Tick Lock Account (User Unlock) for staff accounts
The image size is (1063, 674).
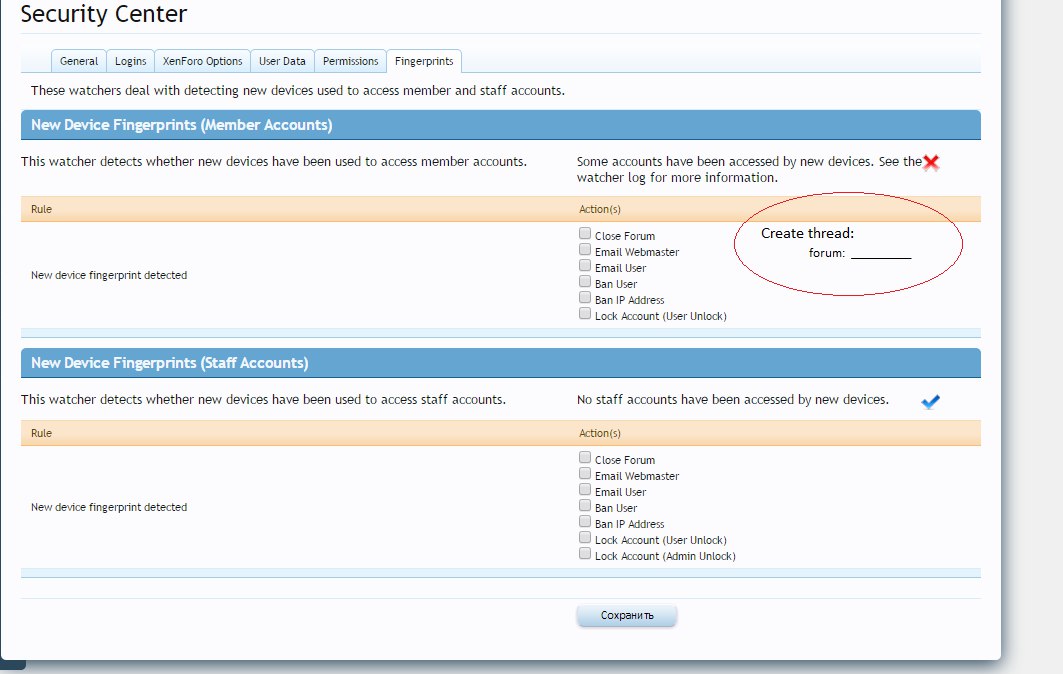585,538
